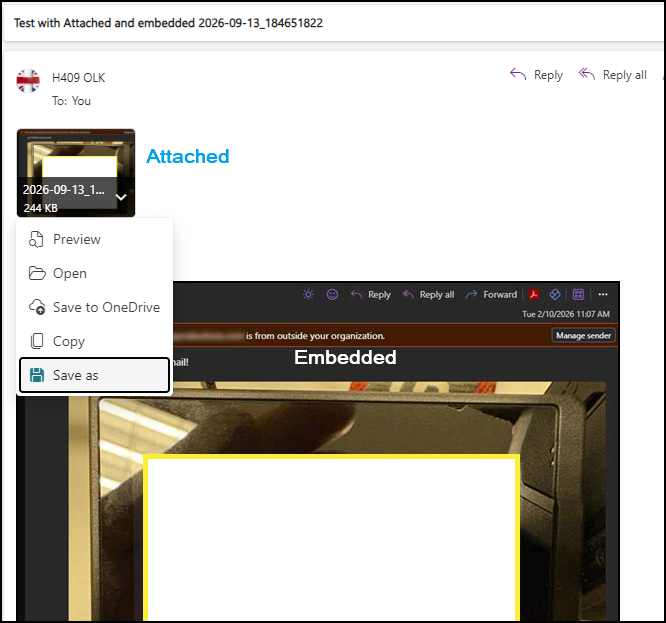This screenshot has width=666, height=623.
Task: Click the 'To: You' recipient line
Action: (71, 101)
